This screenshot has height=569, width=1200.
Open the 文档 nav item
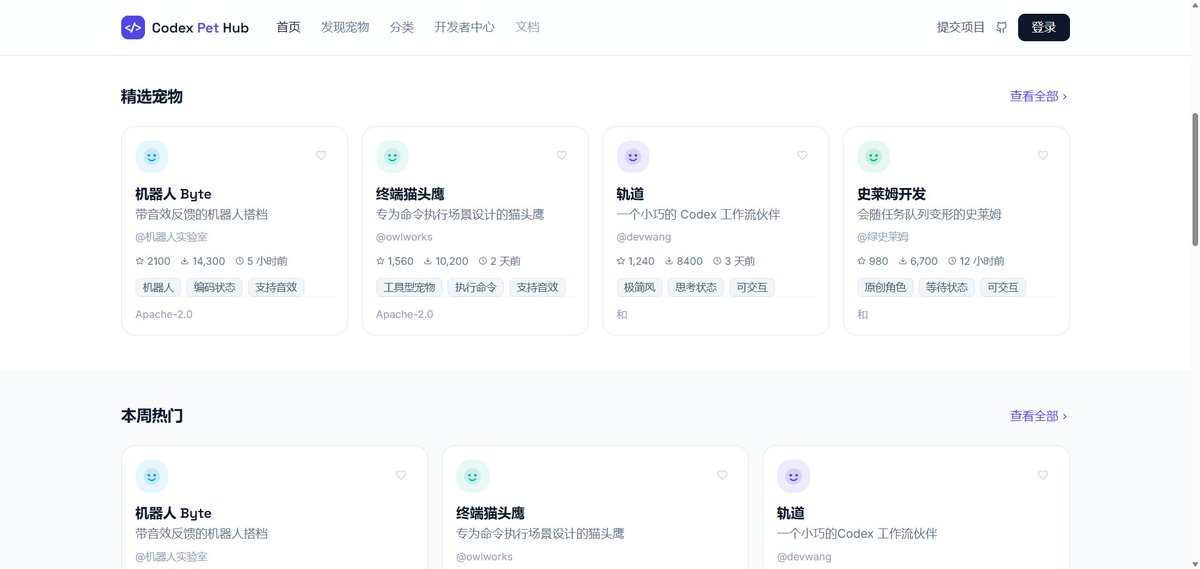[x=527, y=27]
